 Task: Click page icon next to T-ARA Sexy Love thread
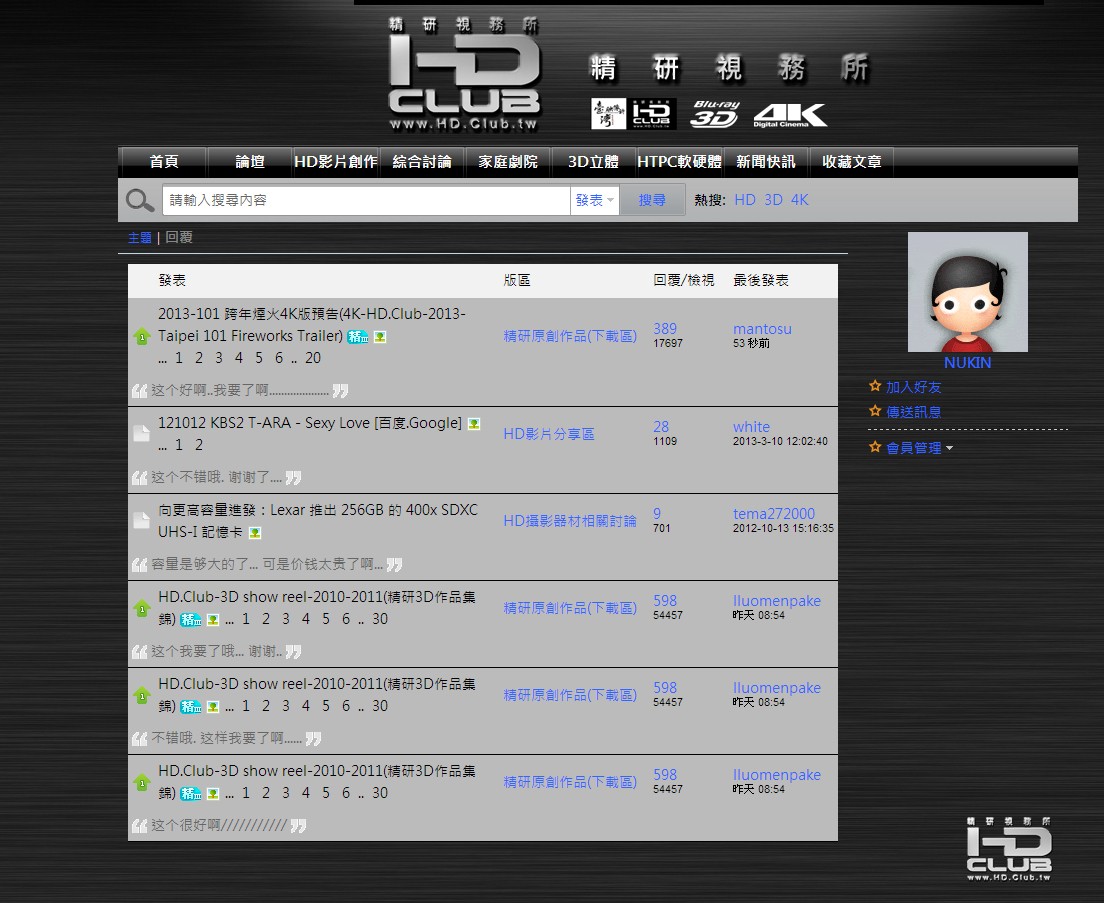[142, 434]
